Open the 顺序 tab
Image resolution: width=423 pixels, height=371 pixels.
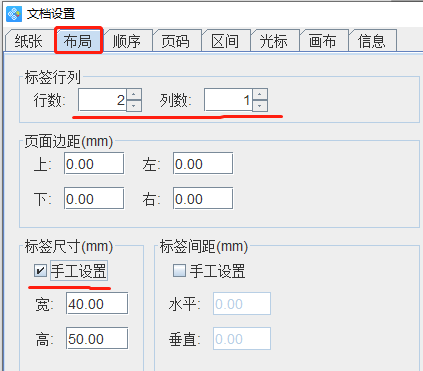[x=127, y=41]
